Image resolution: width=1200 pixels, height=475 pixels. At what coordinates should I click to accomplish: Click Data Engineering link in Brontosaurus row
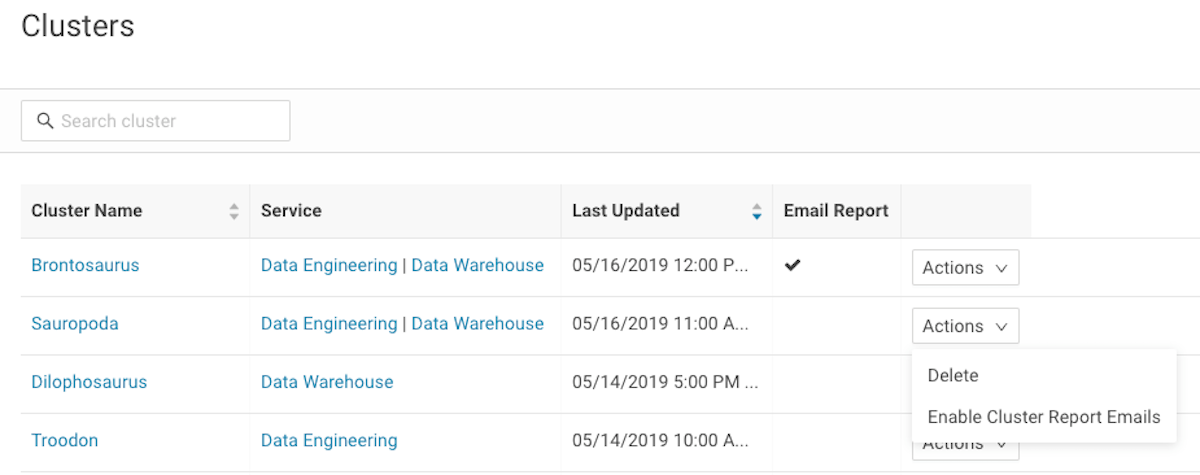click(329, 266)
